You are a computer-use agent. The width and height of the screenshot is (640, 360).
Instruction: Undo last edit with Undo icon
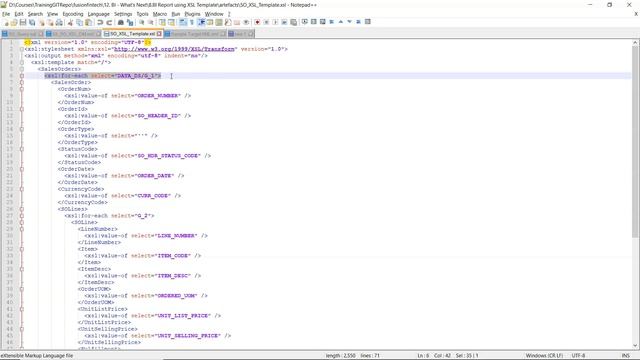coord(100,22)
